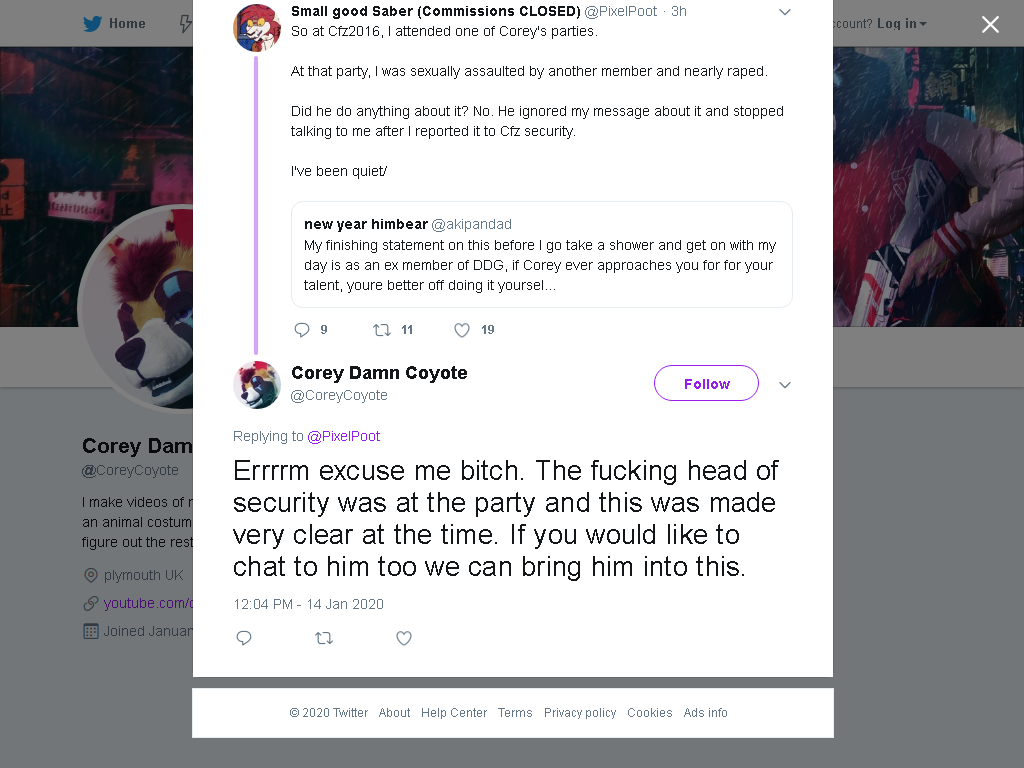Like the PixelPoot tweet with 19 likes

pos(462,330)
